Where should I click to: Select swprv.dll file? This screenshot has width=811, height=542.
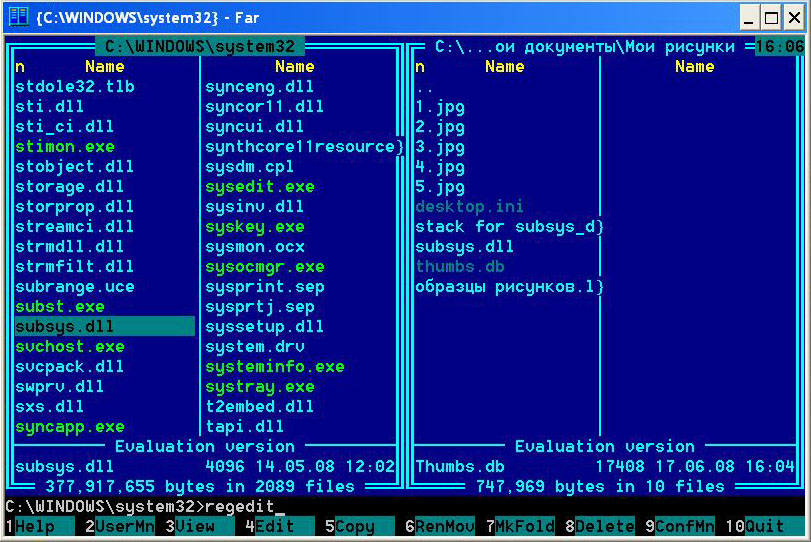click(x=59, y=386)
